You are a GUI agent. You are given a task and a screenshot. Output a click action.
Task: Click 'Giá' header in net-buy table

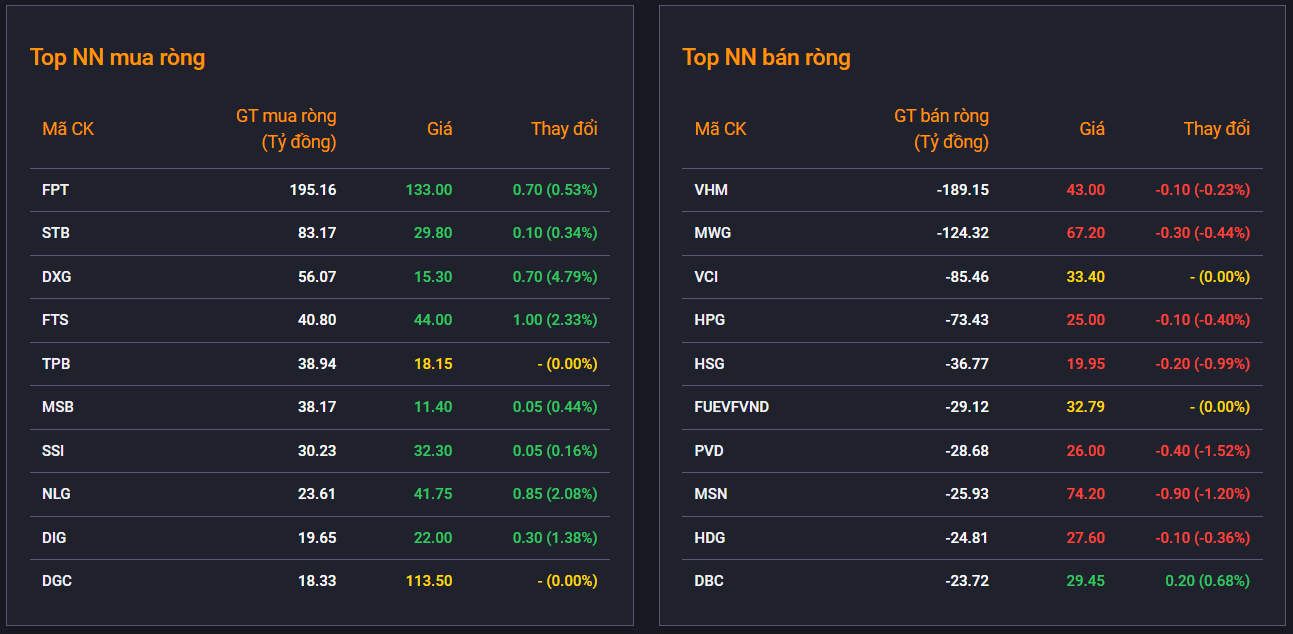[x=440, y=129]
